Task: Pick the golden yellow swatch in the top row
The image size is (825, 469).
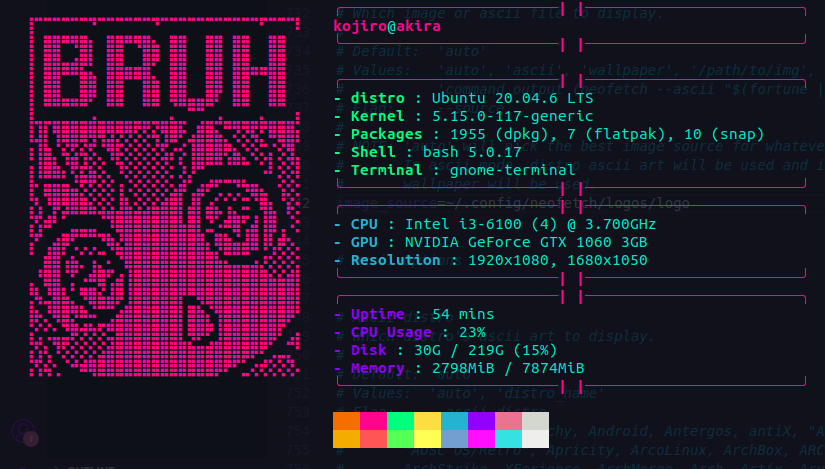Action: click(427, 421)
